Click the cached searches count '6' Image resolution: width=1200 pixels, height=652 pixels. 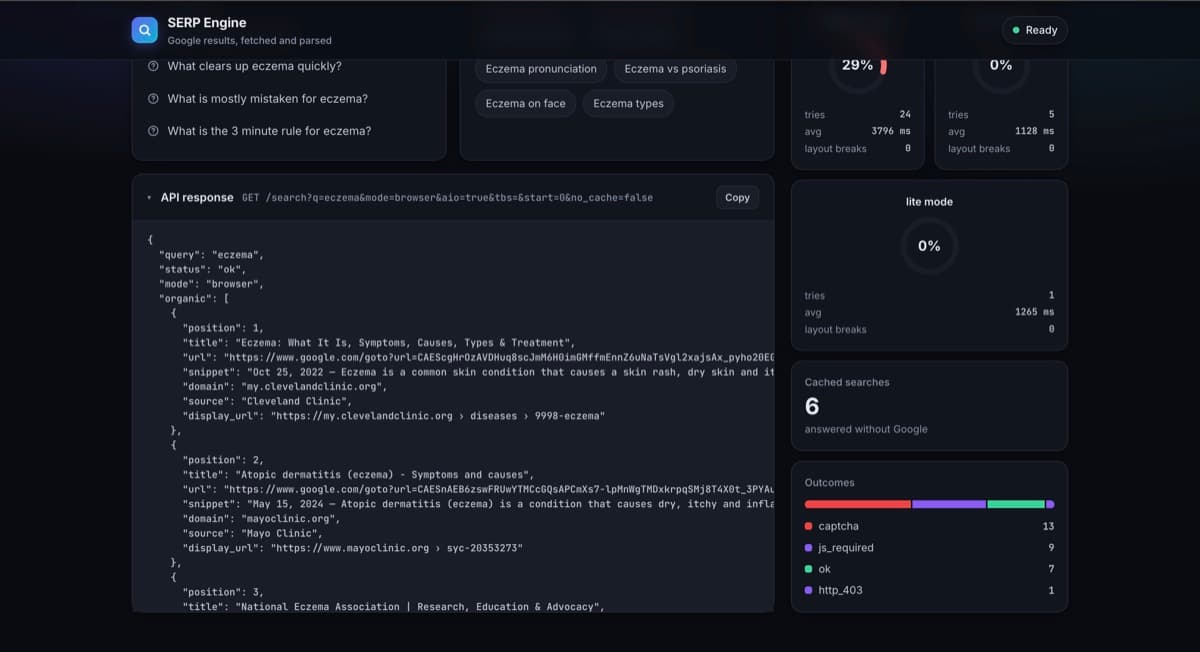812,406
